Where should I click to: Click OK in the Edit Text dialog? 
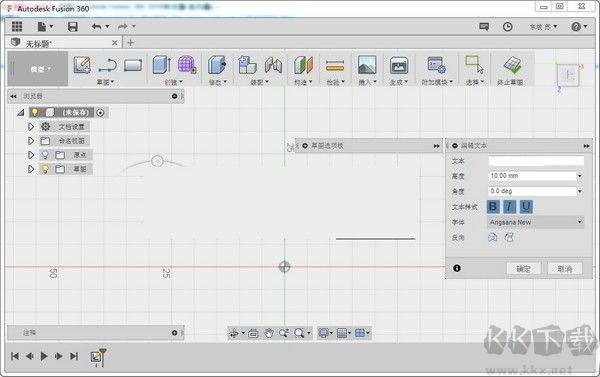(x=523, y=269)
